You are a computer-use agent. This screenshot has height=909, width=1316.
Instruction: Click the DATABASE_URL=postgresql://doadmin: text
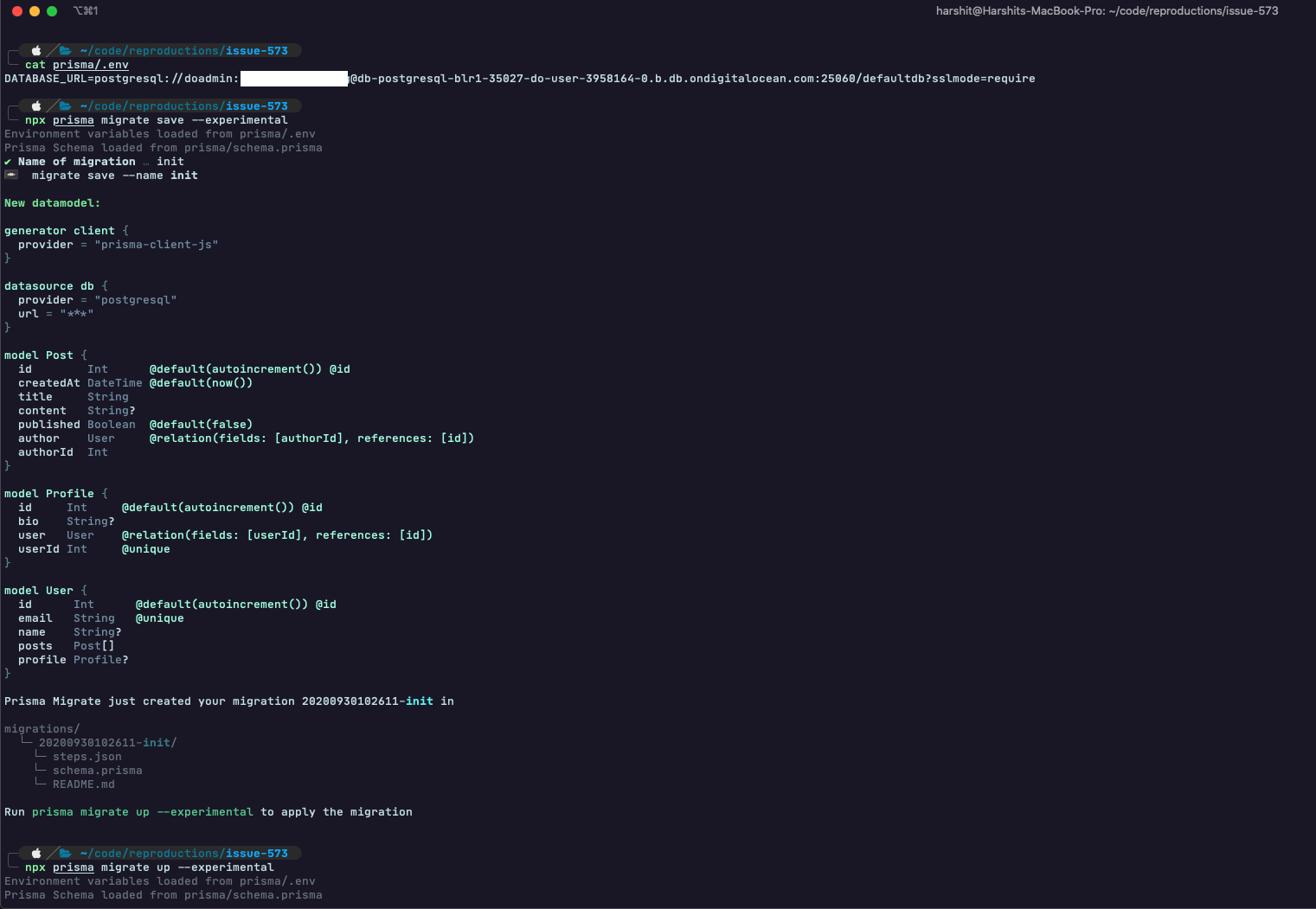(x=121, y=79)
